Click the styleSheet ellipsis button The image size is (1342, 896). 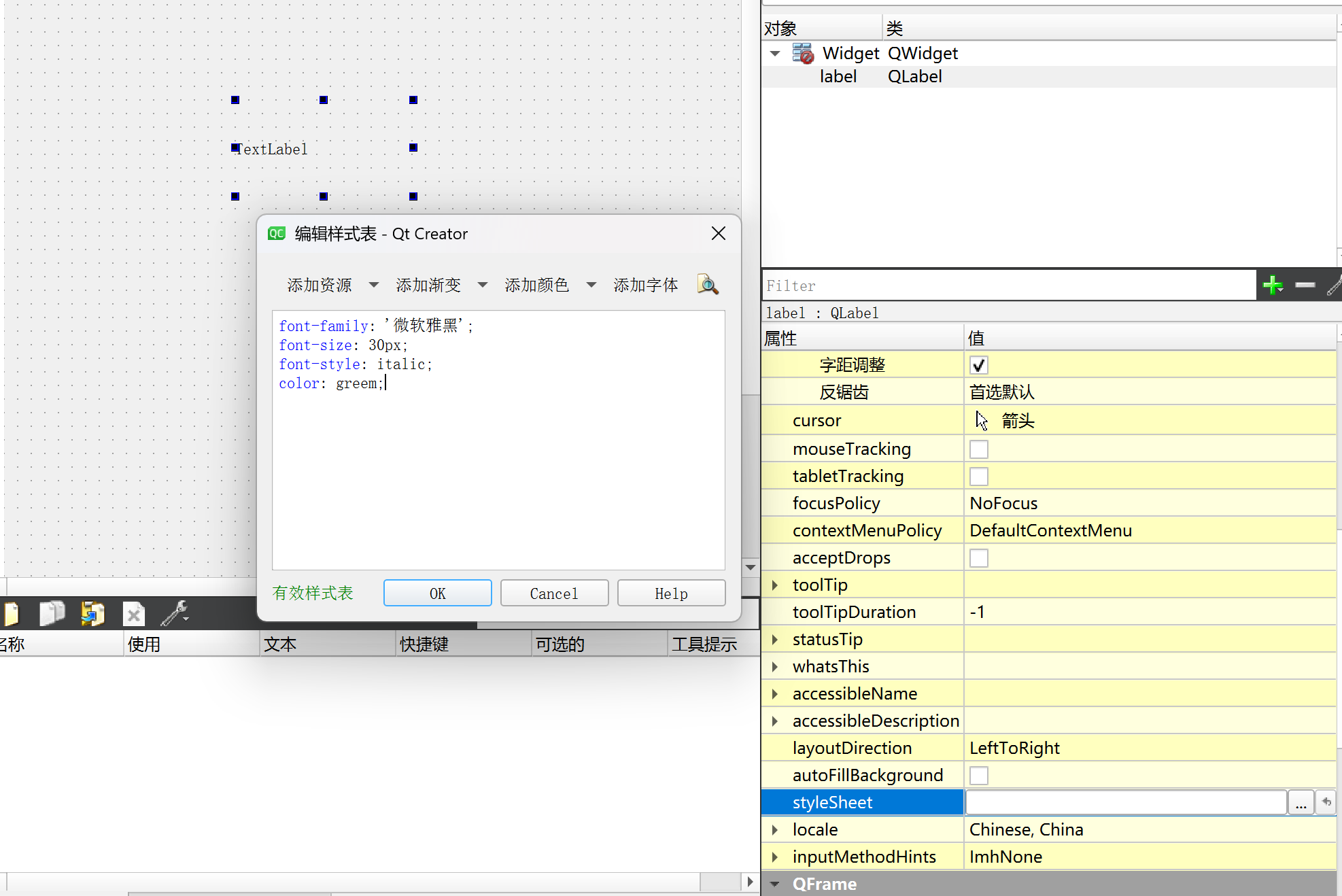pyautogui.click(x=1301, y=803)
